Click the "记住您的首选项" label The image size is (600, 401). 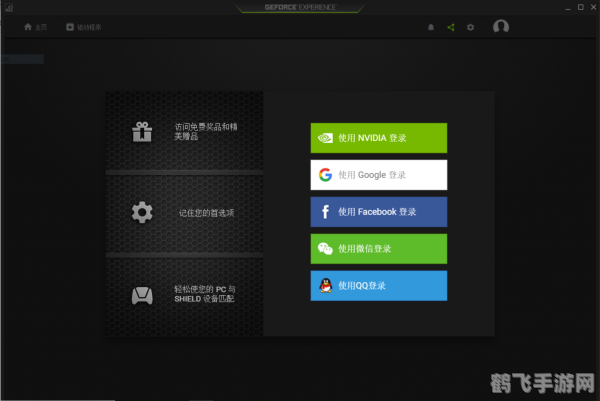[206, 213]
